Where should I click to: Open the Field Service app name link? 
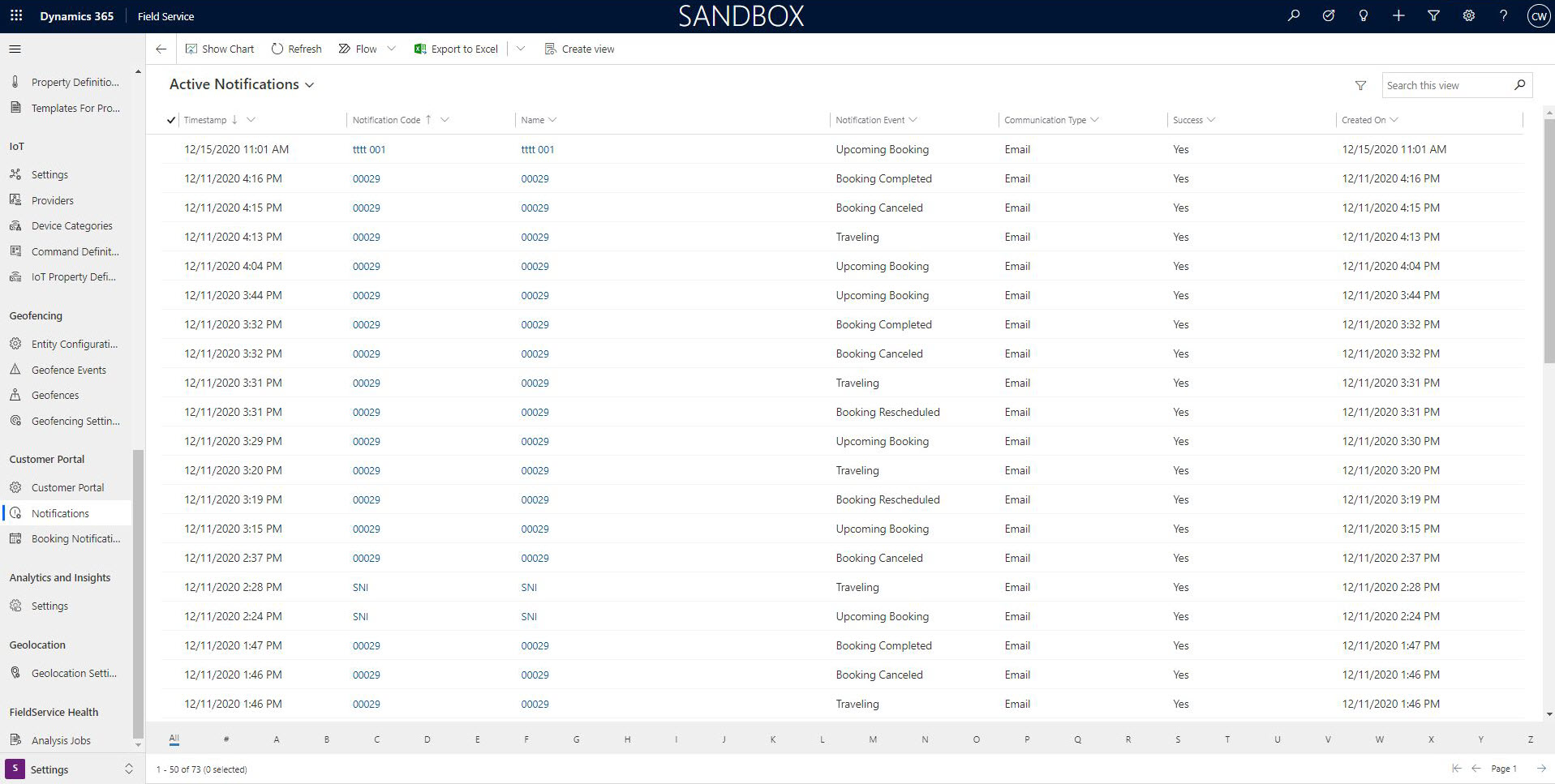165,16
